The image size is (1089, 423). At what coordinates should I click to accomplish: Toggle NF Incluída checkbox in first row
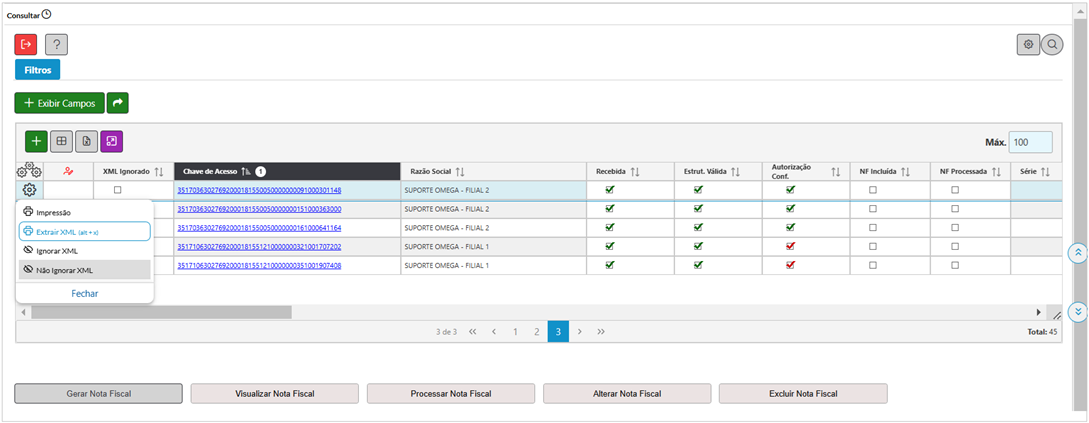[x=873, y=190]
